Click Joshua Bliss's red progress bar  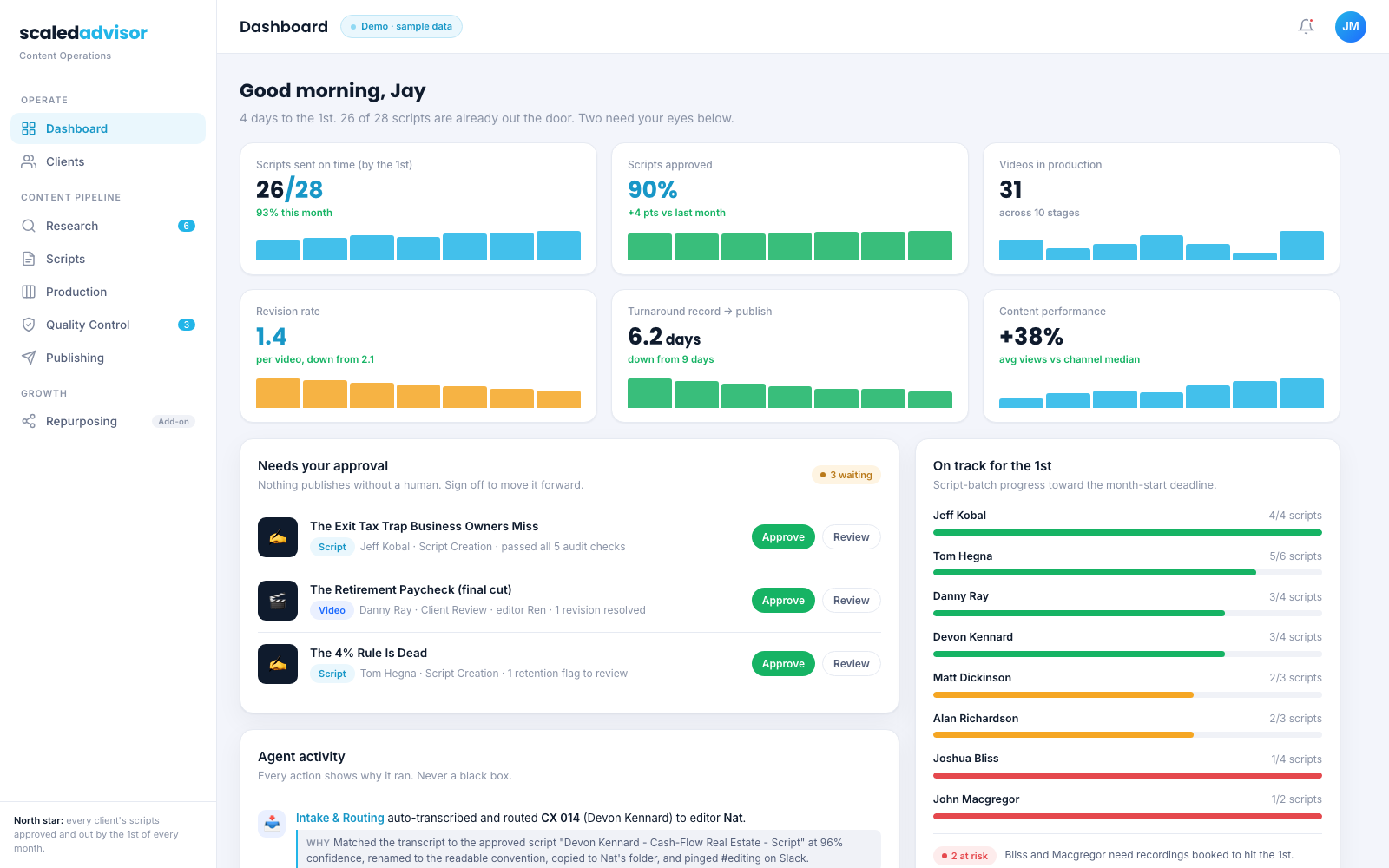click(x=1127, y=776)
